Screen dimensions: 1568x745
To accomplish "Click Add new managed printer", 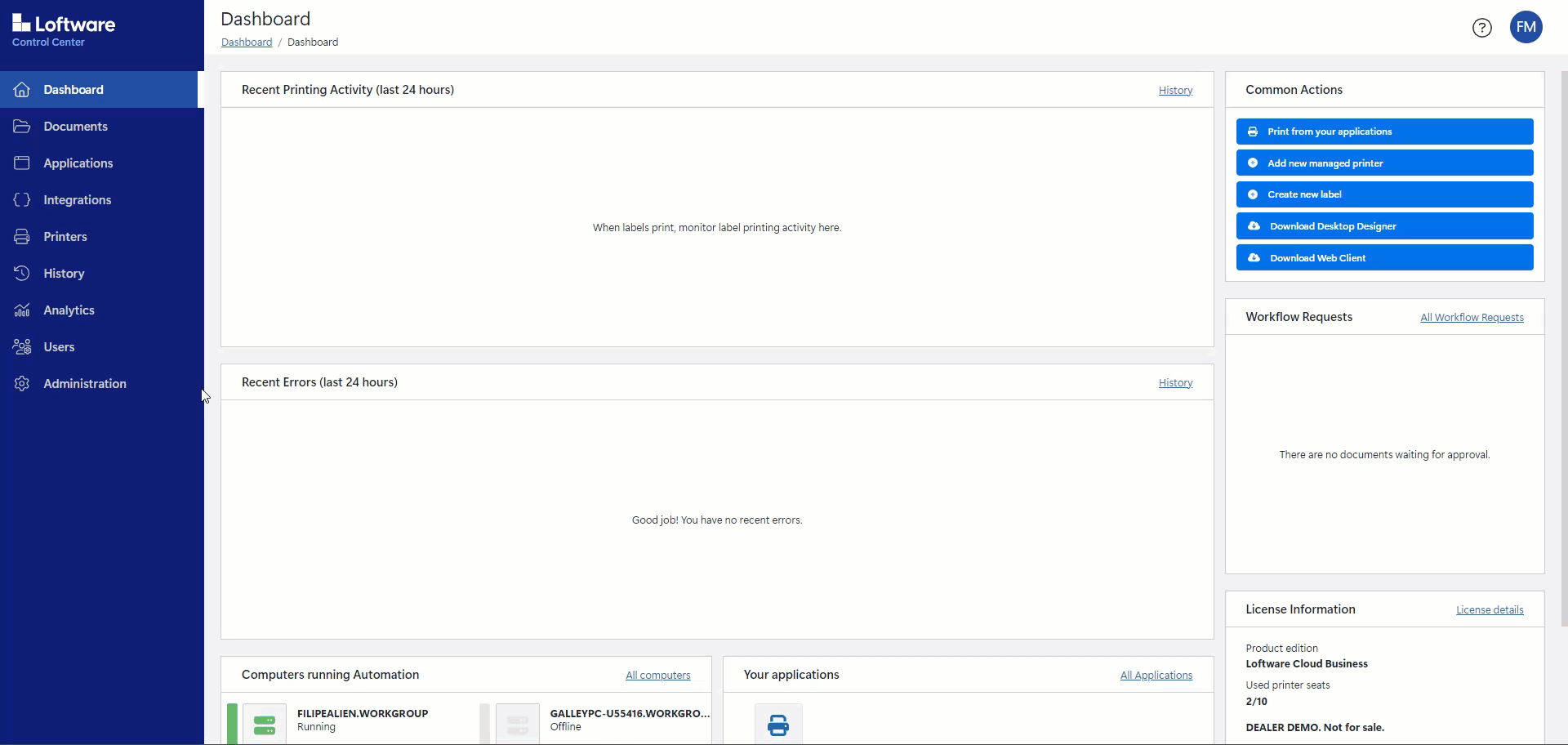I will coord(1385,163).
